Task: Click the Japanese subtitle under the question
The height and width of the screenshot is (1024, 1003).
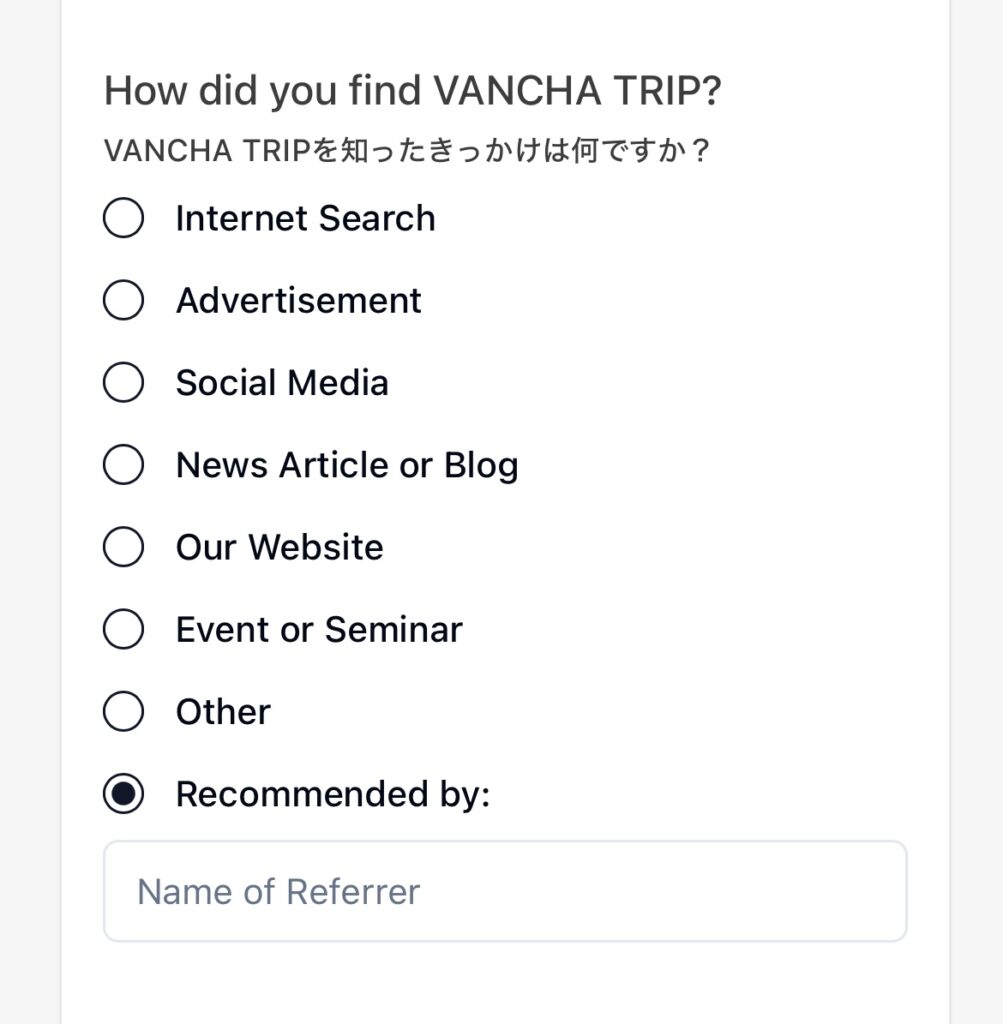Action: pyautogui.click(x=406, y=152)
